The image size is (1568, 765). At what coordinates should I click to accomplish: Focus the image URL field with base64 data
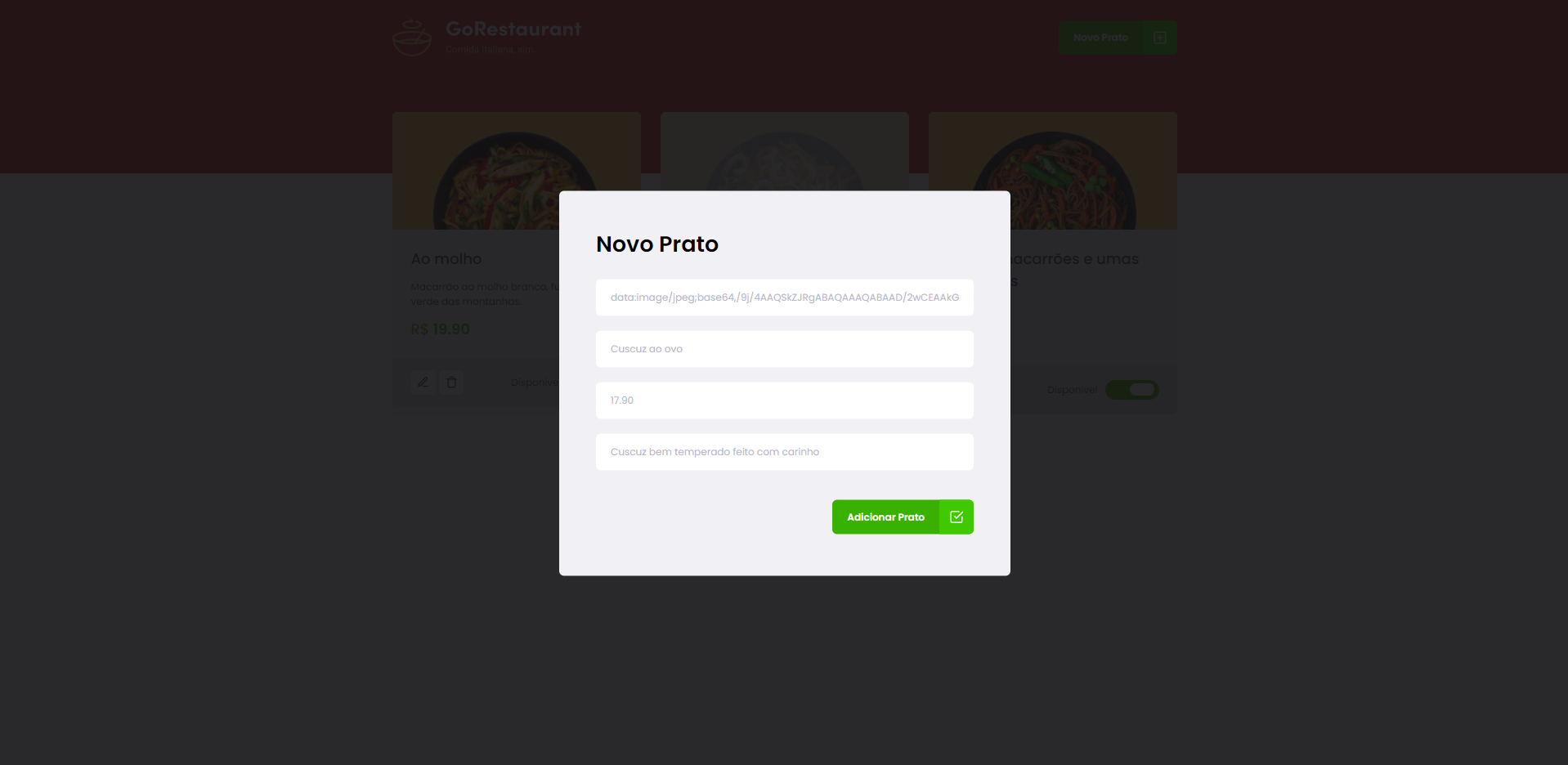[x=785, y=297]
